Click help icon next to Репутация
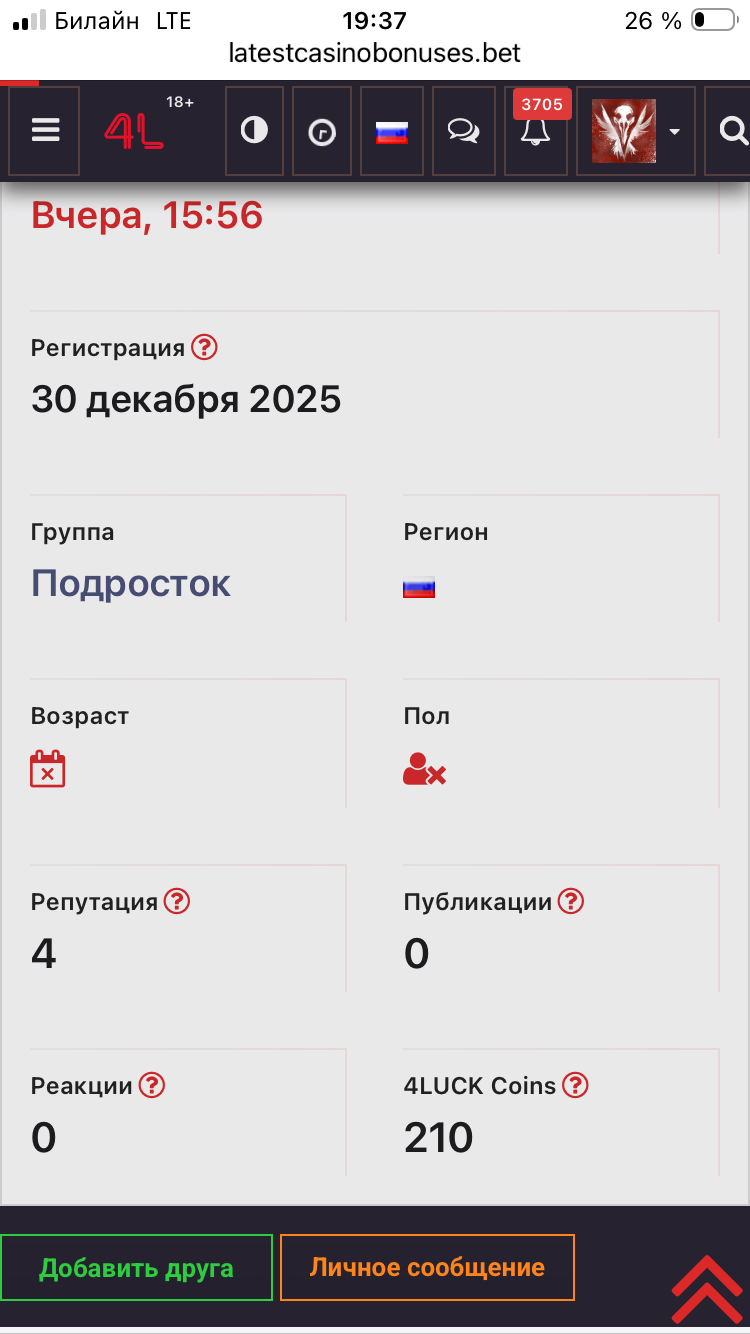This screenshot has width=750, height=1334. (x=176, y=901)
